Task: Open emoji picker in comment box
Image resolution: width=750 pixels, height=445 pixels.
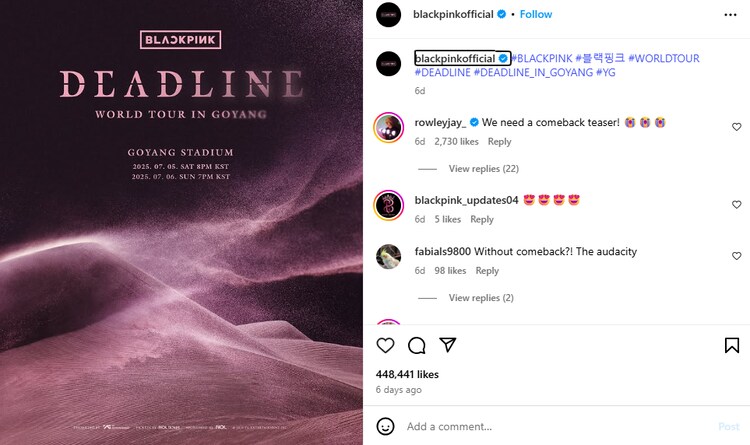Action: (385, 426)
